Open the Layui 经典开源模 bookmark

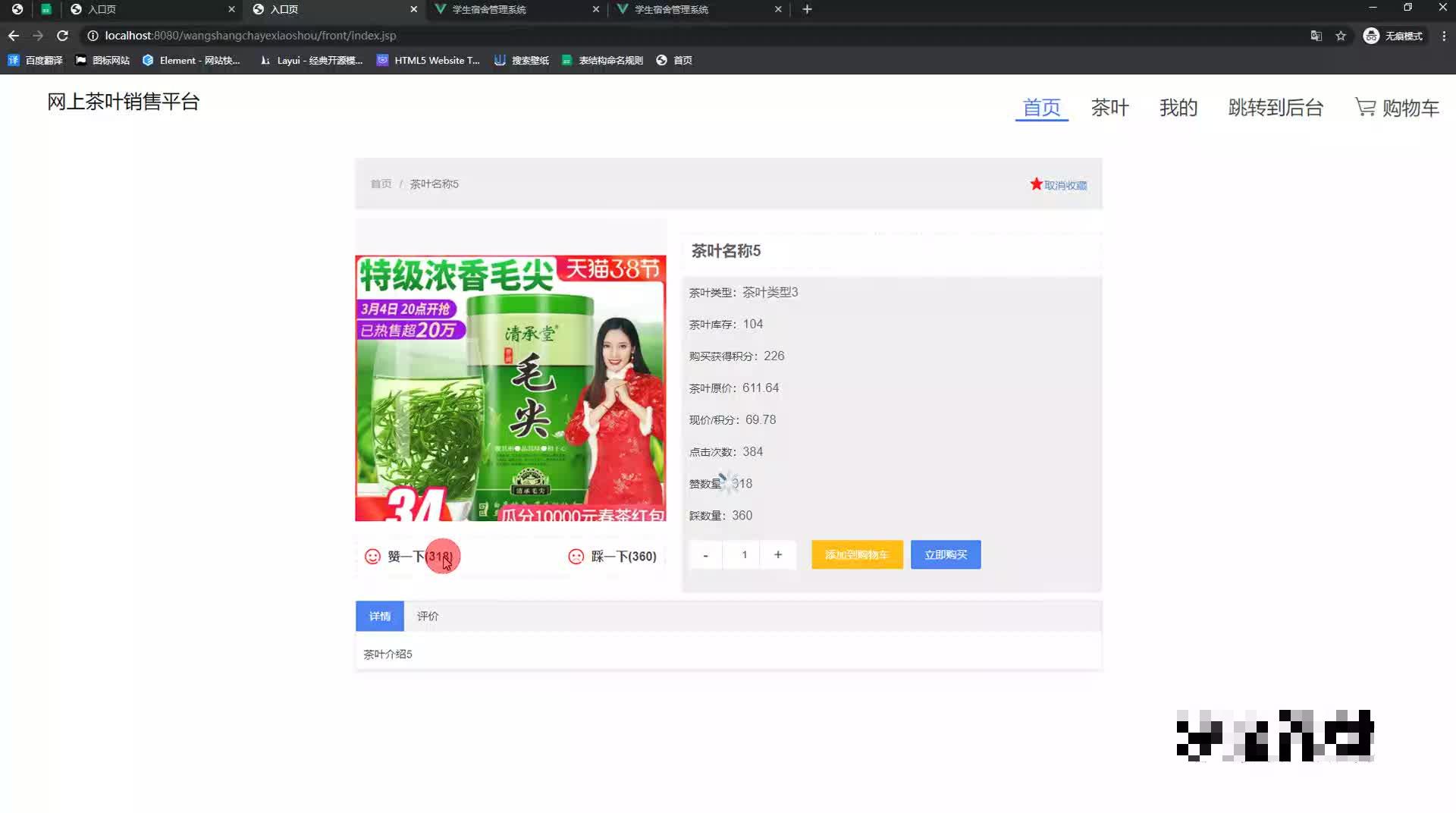[311, 60]
